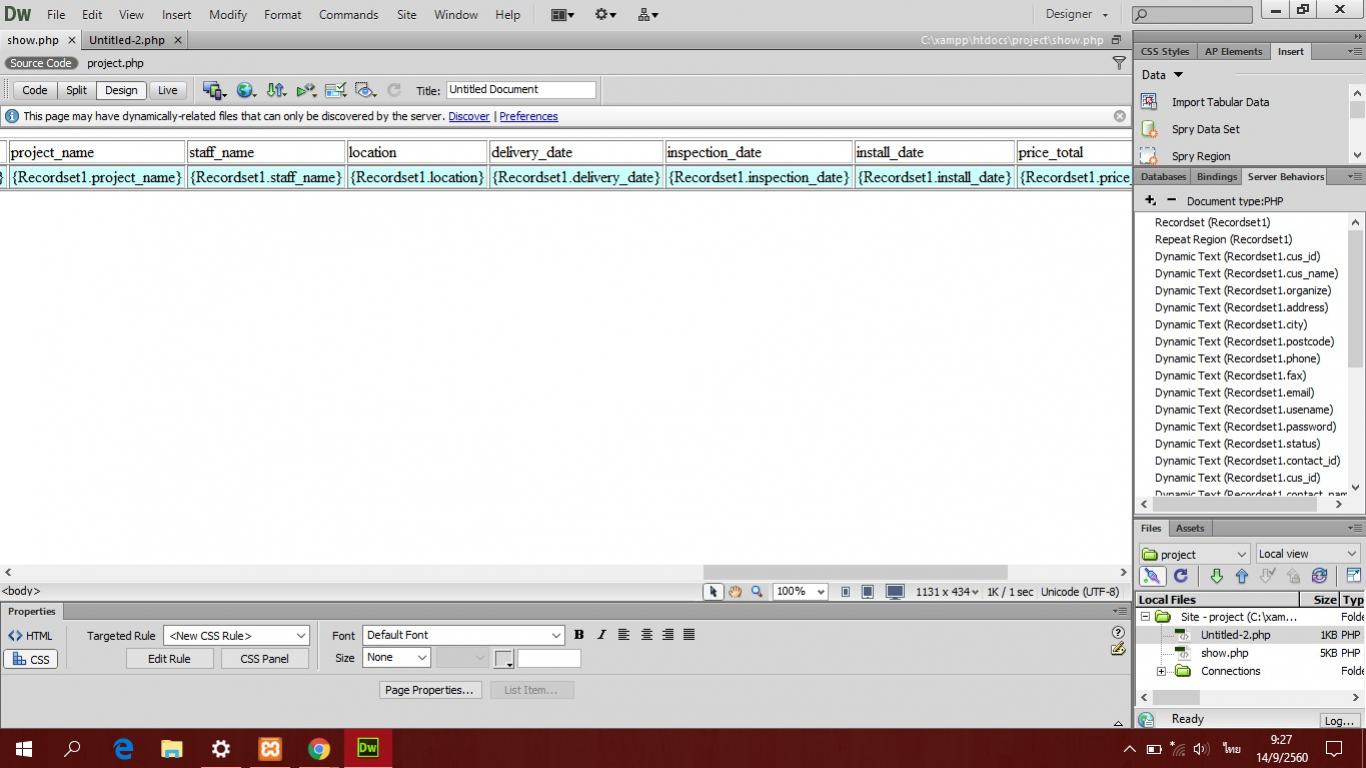Open Preview in Browser globe icon
This screenshot has width=1366, height=768.
pyautogui.click(x=245, y=90)
